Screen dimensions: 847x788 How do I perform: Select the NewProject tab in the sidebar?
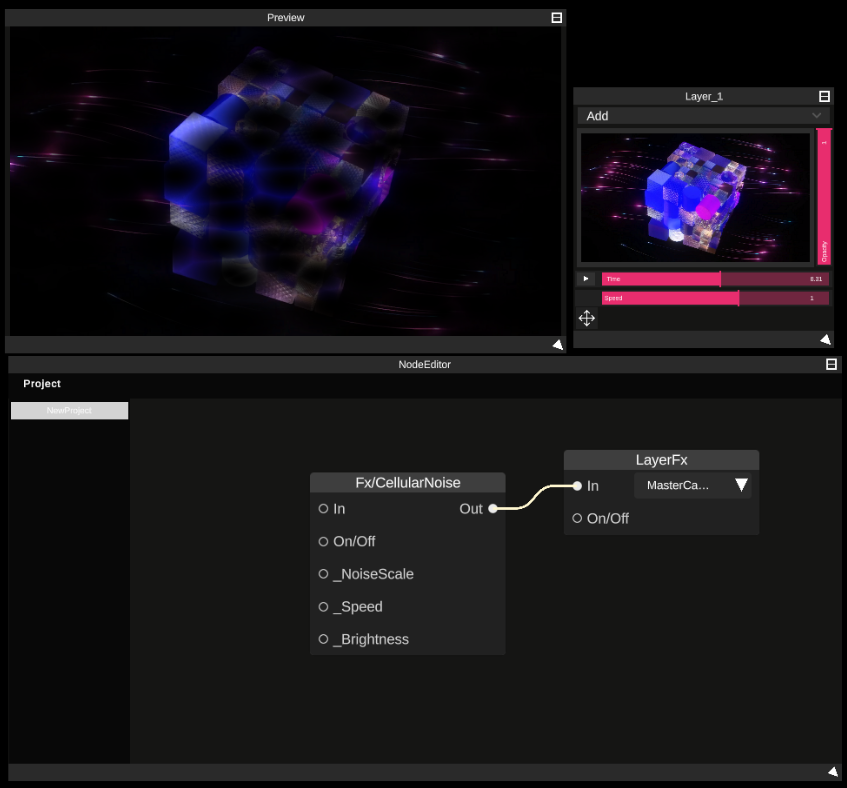click(69, 410)
